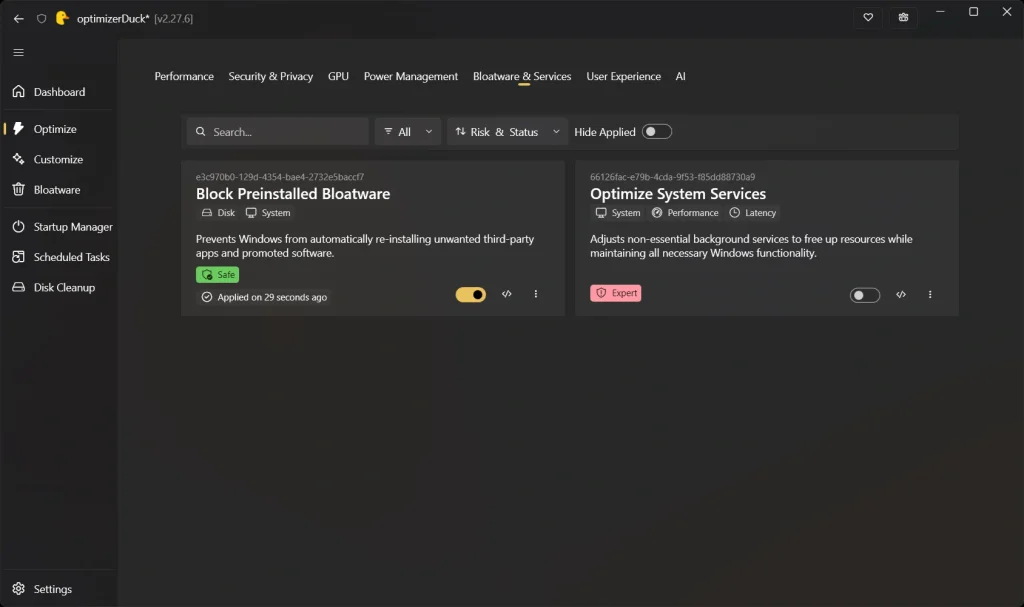Click ID 66126fac-e79b-4cda-9f53-f85dd88730a9
The width and height of the screenshot is (1024, 607).
tap(673, 177)
